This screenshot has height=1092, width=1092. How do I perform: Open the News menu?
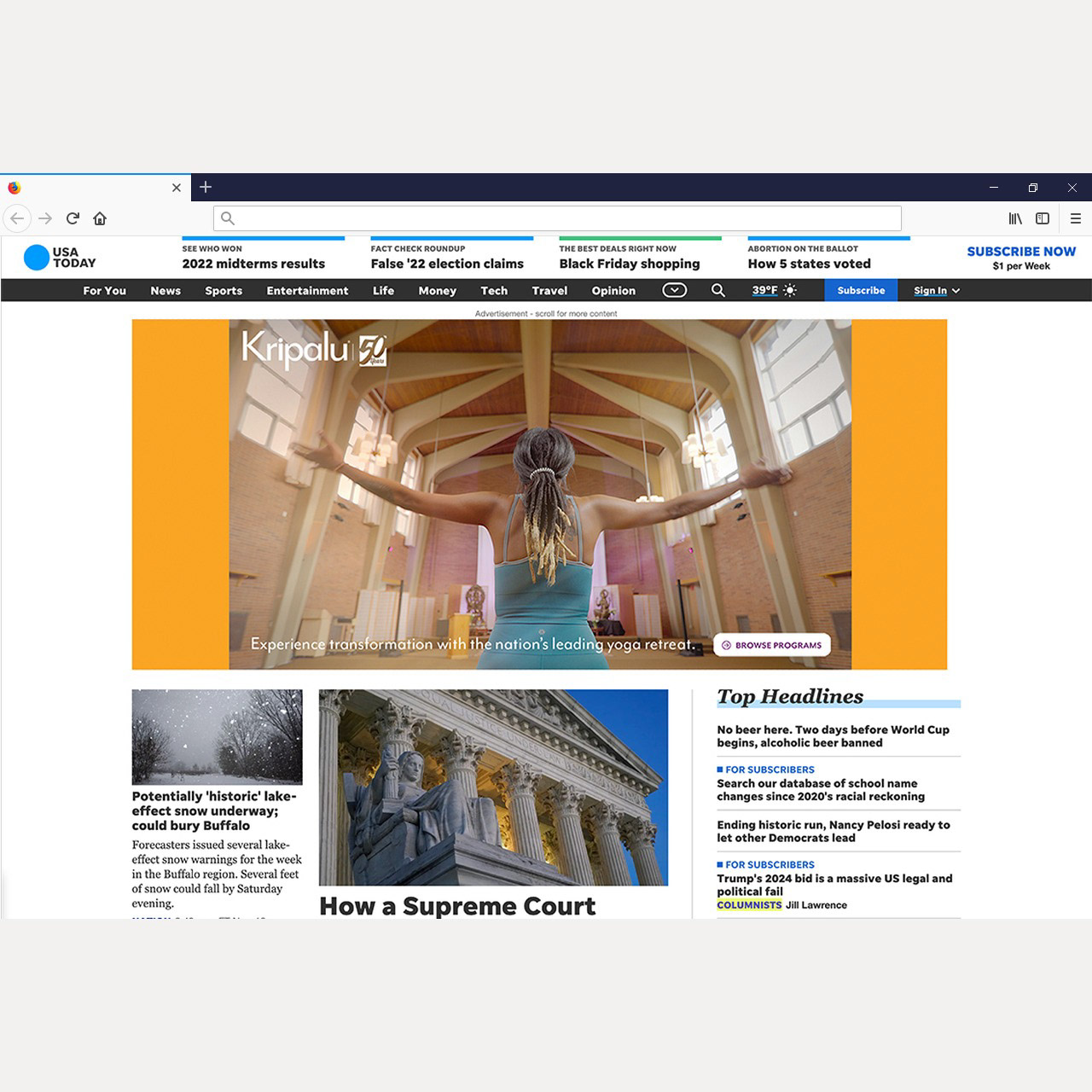[166, 290]
